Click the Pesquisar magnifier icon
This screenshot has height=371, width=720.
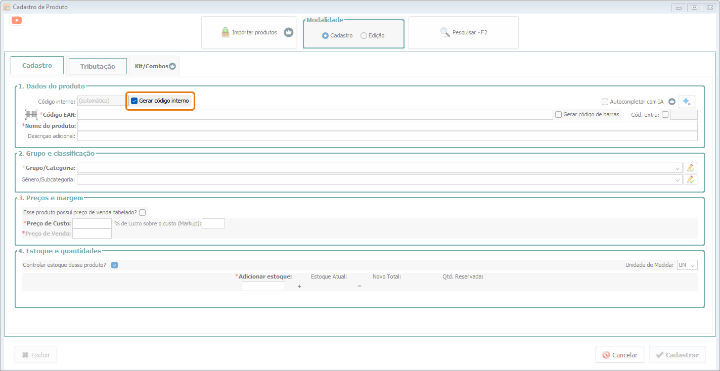click(x=444, y=33)
